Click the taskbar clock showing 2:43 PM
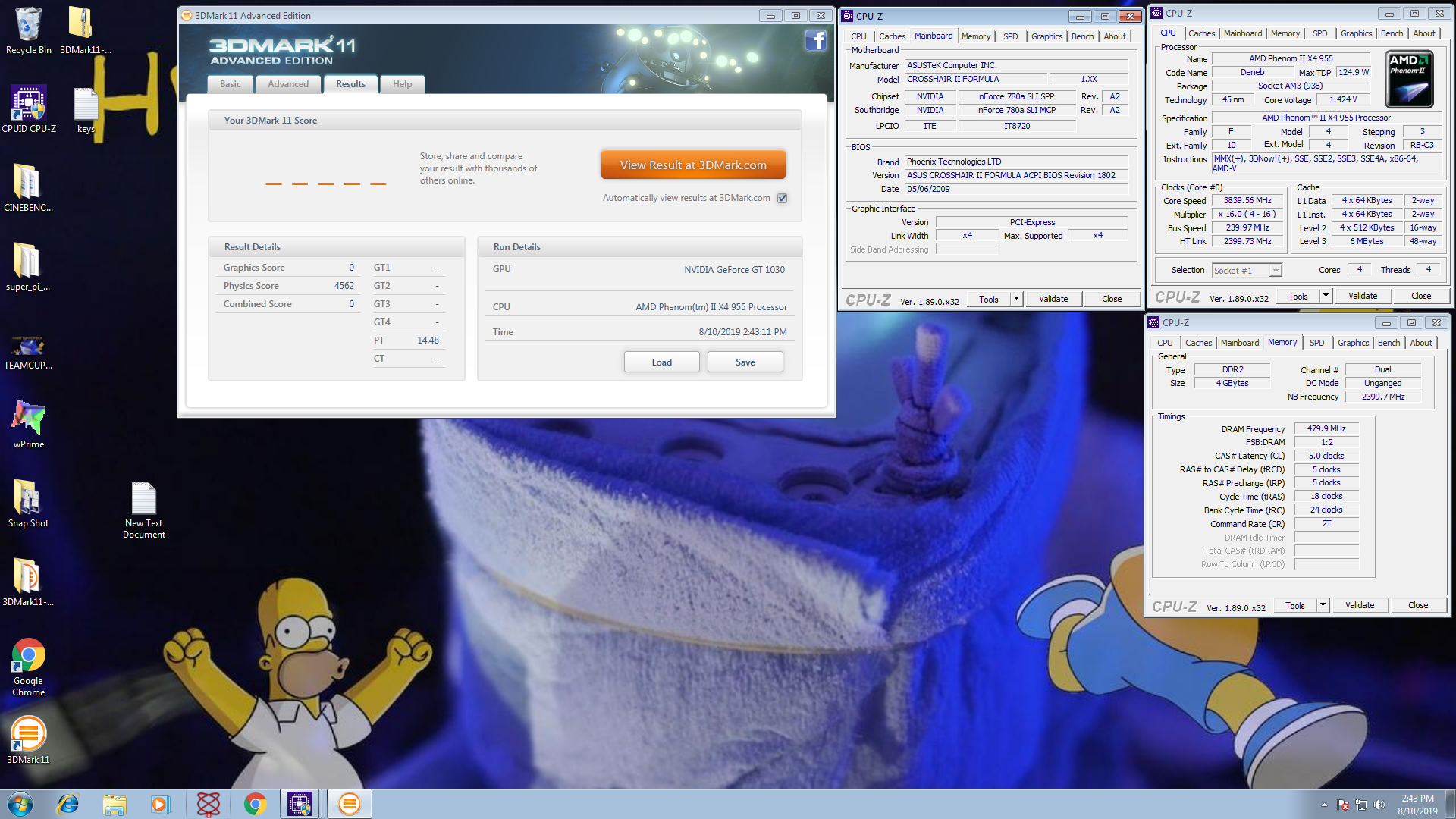1456x819 pixels. (1417, 805)
